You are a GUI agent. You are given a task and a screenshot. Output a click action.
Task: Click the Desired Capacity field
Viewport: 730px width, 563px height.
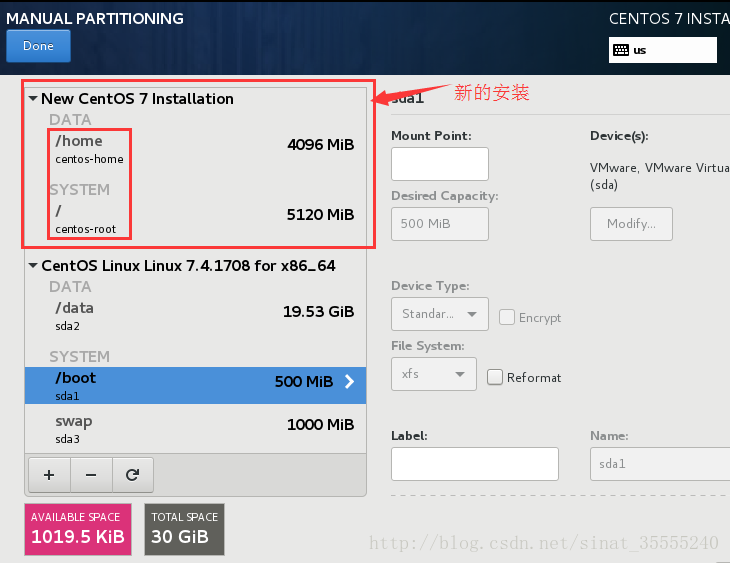440,224
